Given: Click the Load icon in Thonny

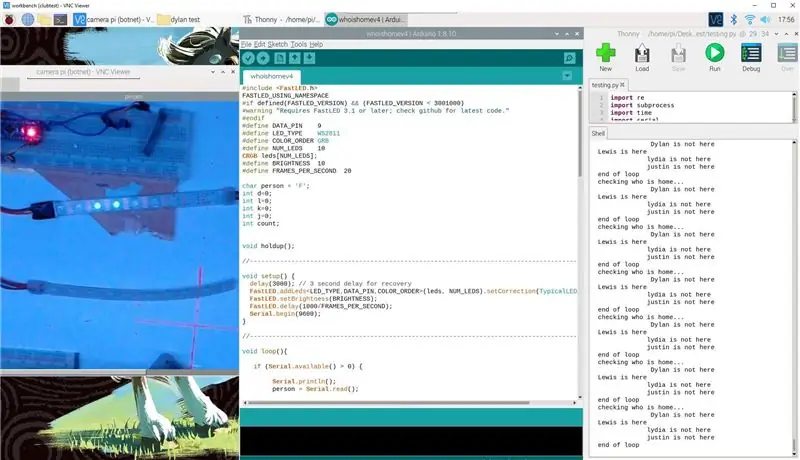Looking at the screenshot, I should 642,57.
